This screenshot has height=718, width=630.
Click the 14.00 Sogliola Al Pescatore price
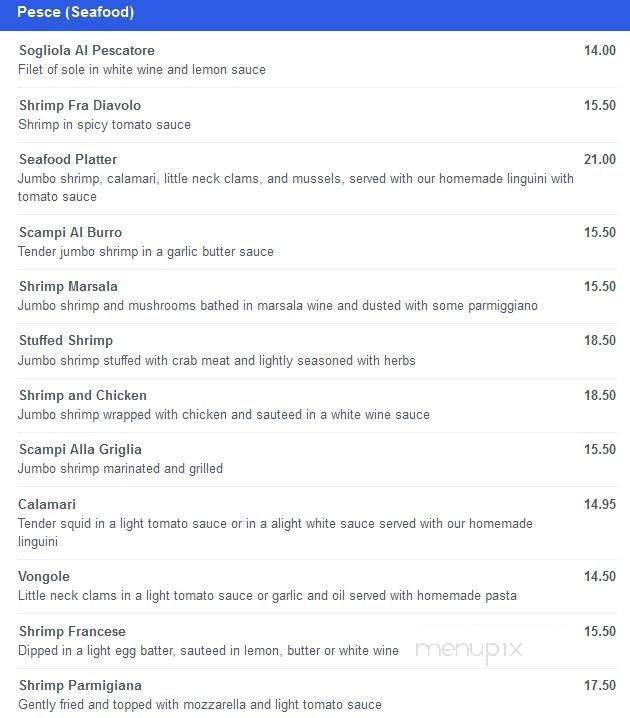tap(600, 50)
